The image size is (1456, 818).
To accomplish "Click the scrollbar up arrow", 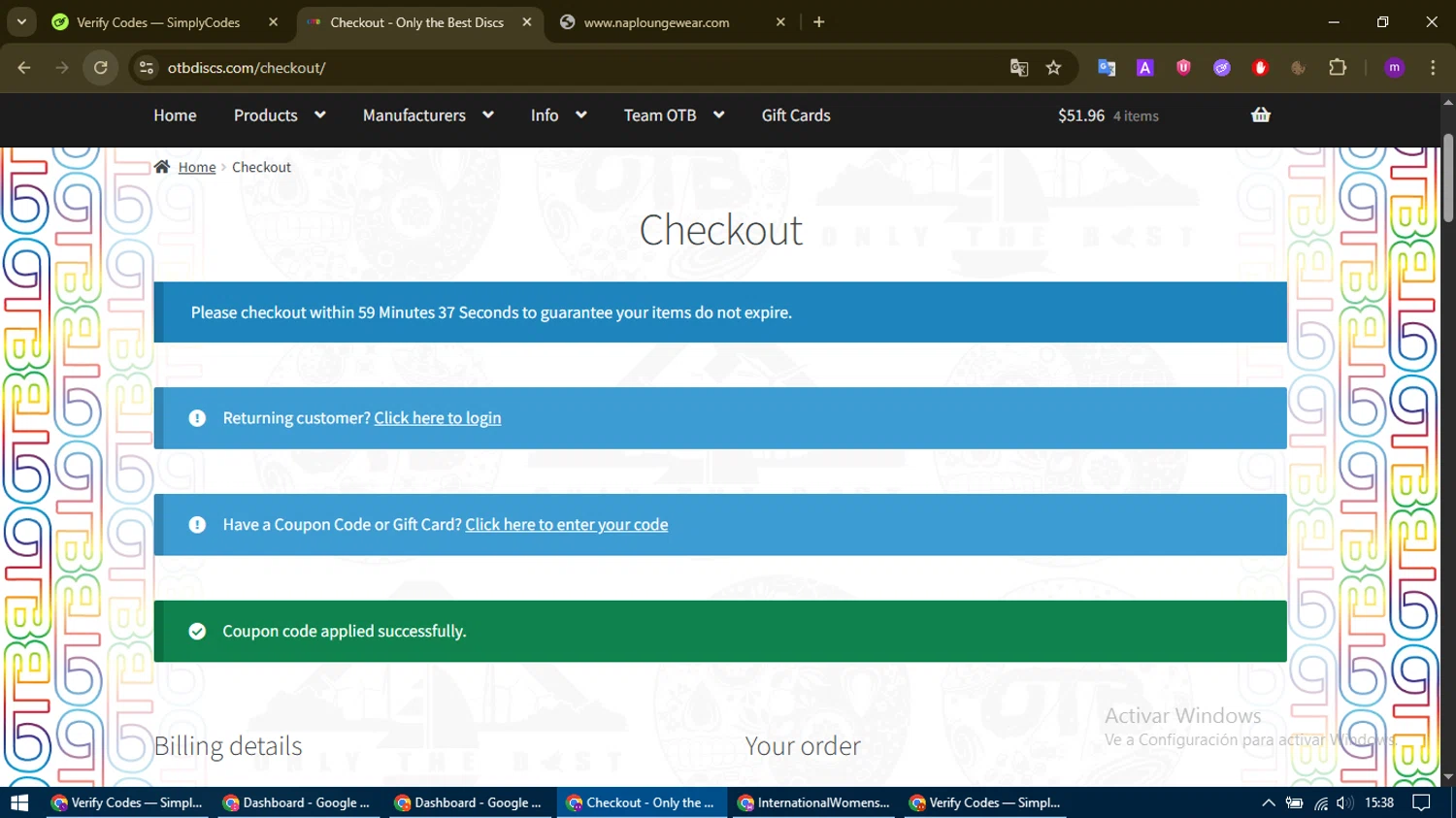I will click(1448, 102).
